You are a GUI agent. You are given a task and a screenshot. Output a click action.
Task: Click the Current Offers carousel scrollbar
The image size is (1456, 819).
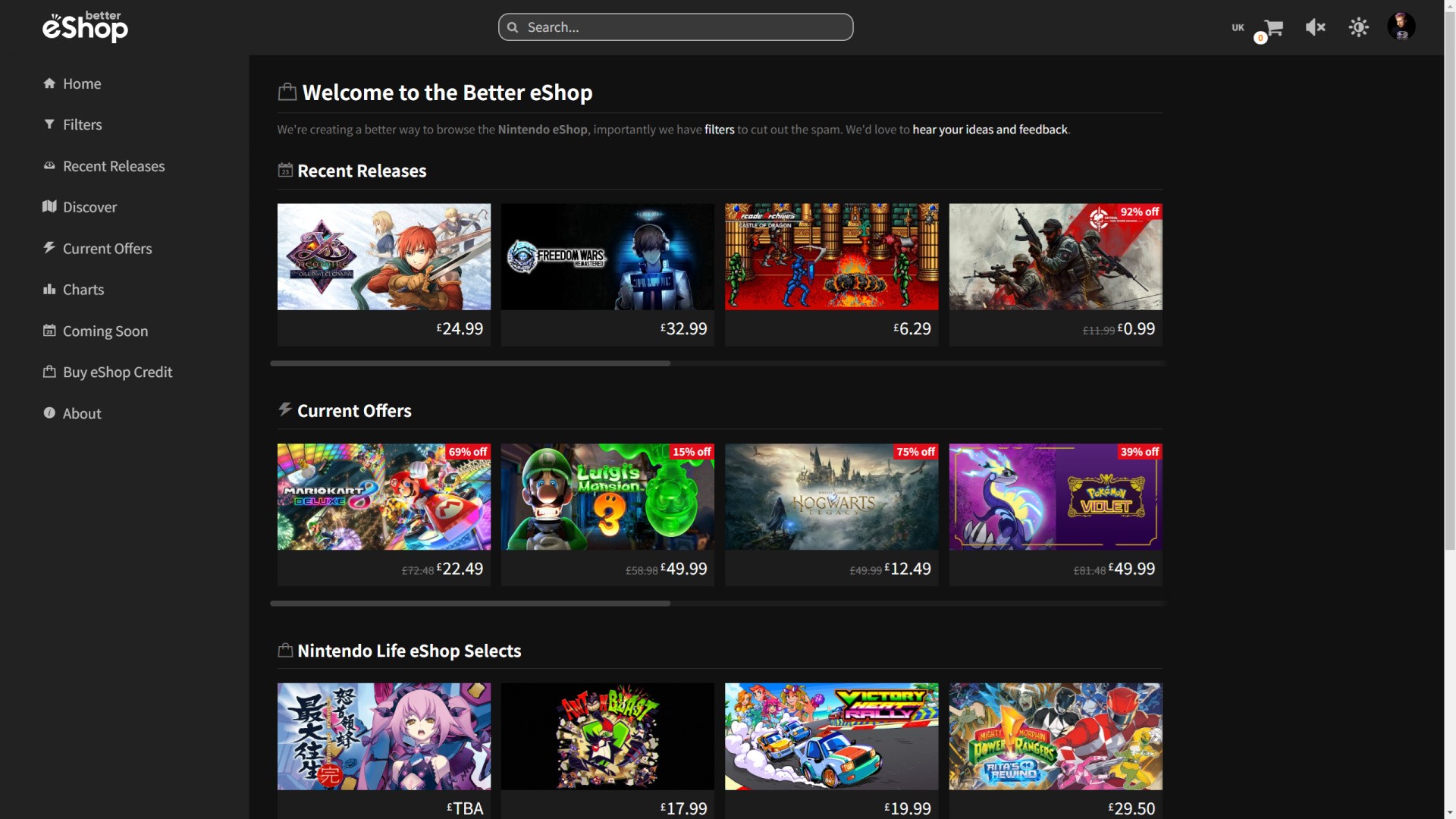(x=470, y=604)
